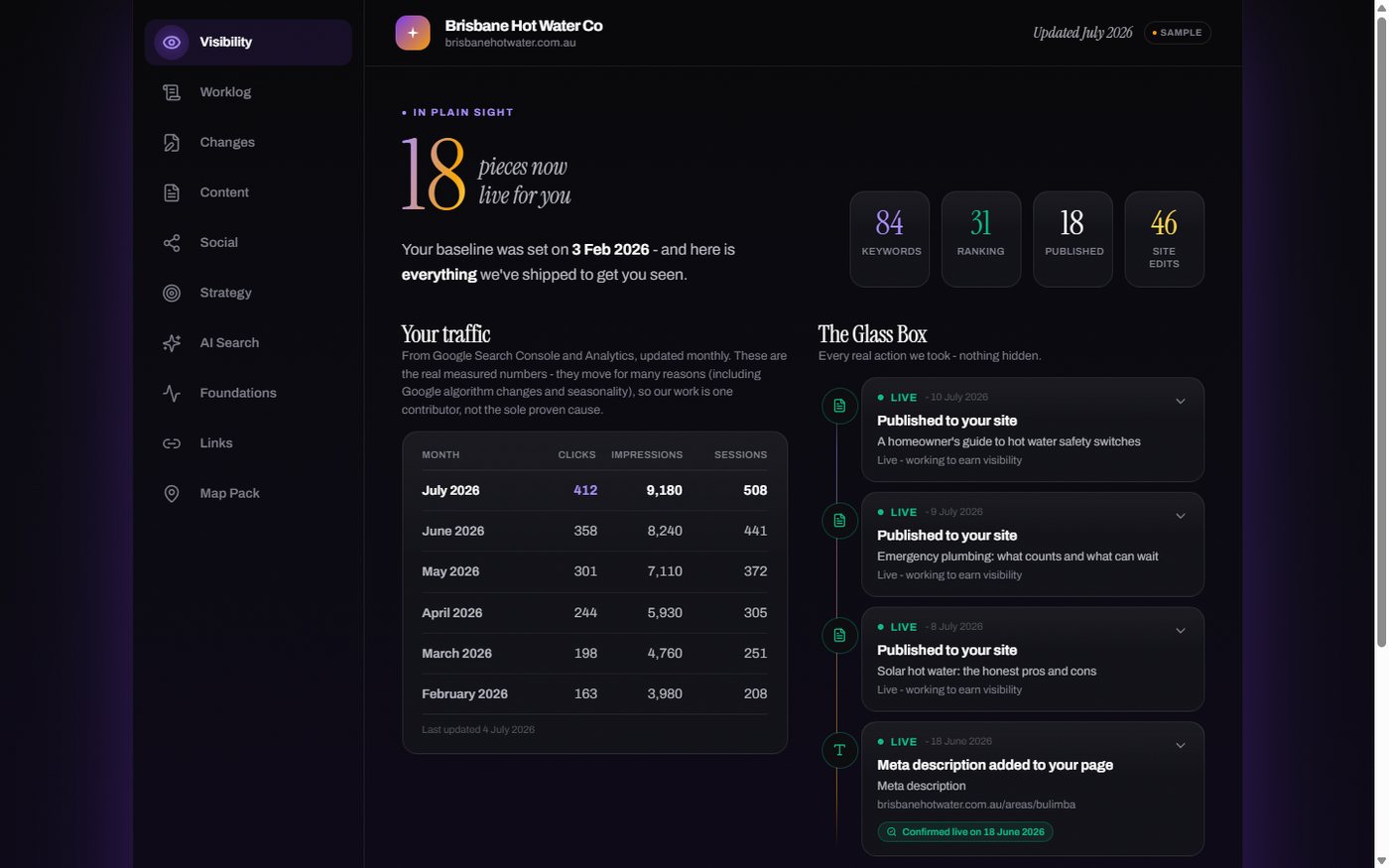1389x868 pixels.
Task: Click the 31 Ranking stat card
Action: 981,239
